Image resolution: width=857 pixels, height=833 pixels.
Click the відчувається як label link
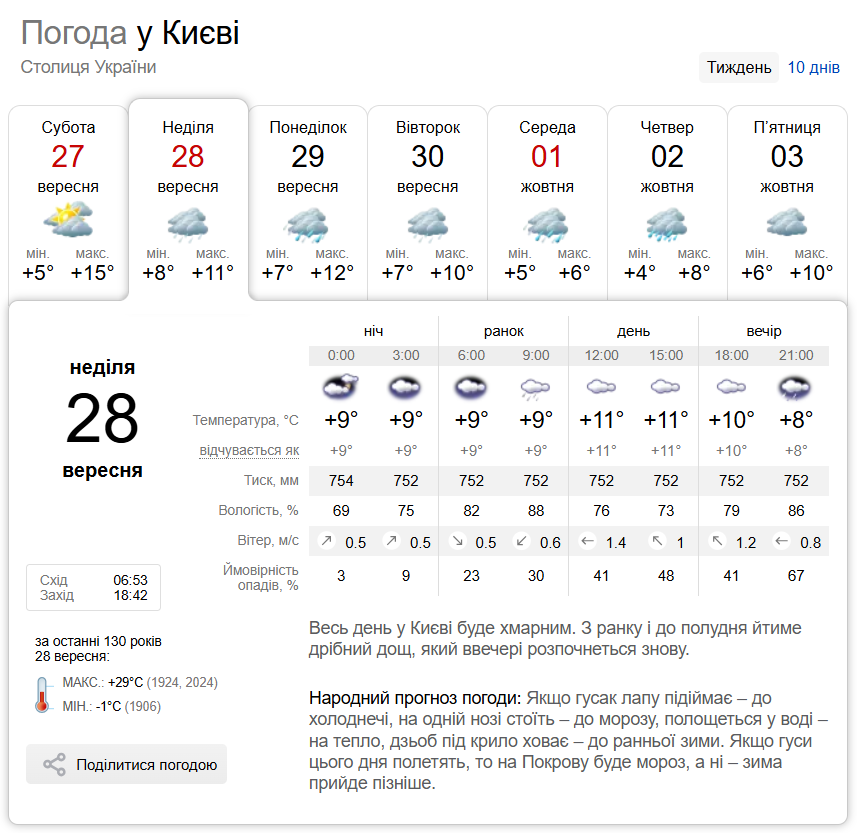coord(249,450)
